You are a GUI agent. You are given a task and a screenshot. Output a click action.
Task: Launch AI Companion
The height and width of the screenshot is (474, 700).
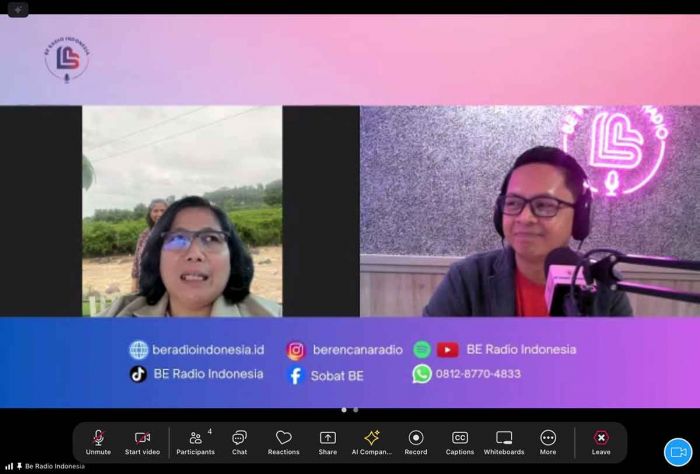pyautogui.click(x=371, y=442)
